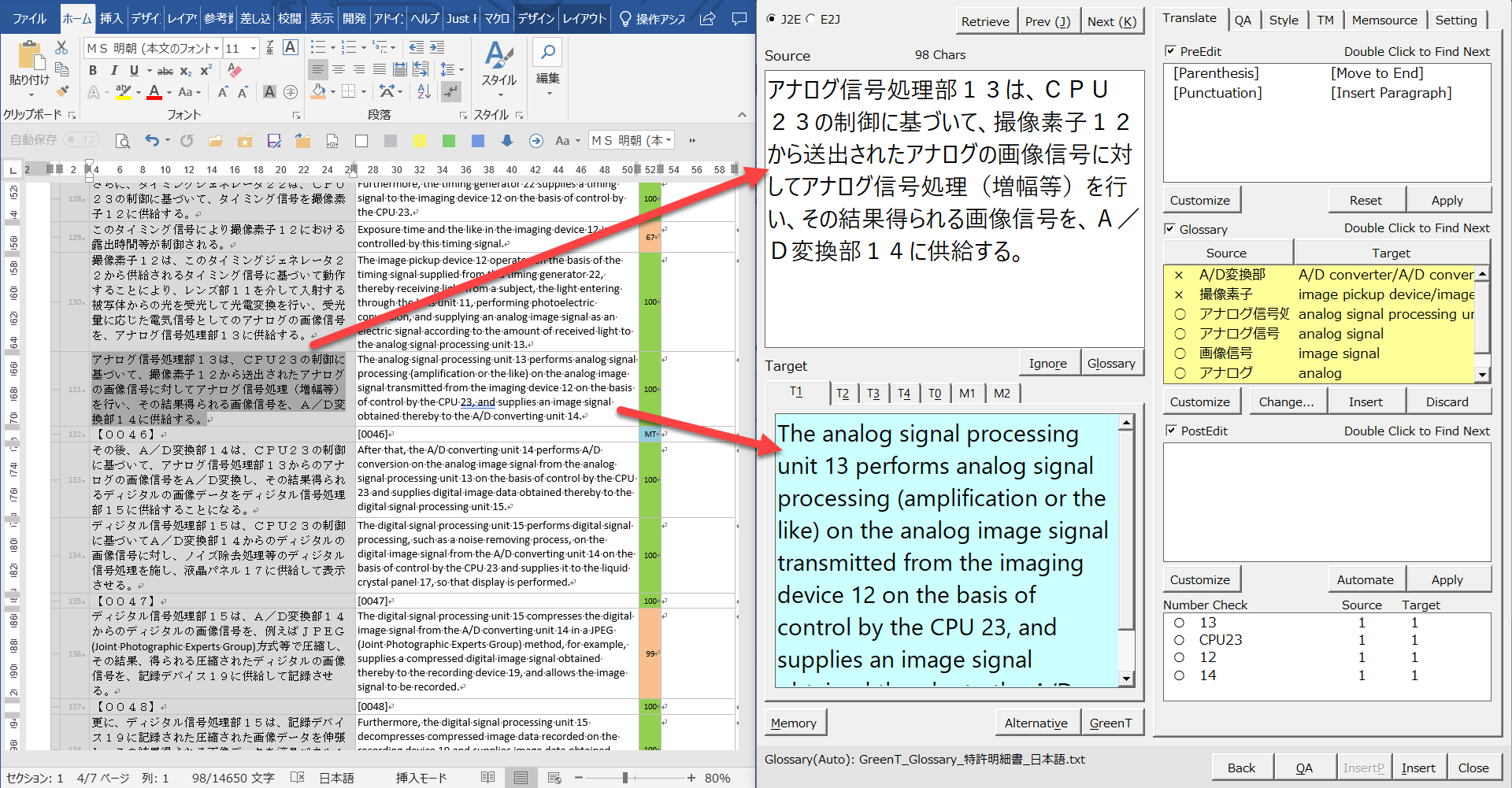Click the Retrieve button
This screenshot has height=788, width=1512.
tap(984, 21)
